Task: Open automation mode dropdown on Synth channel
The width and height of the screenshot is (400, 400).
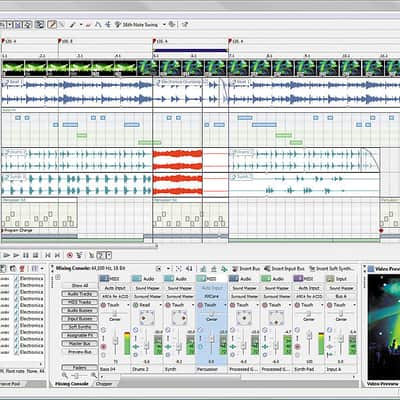Action: pos(193,305)
